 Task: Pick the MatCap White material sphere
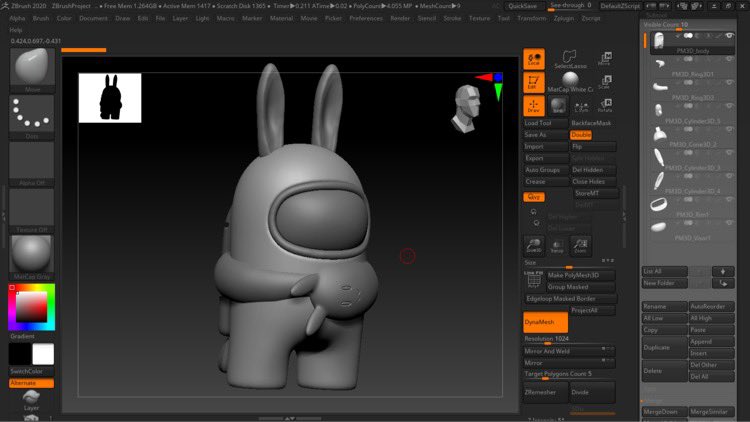570,79
